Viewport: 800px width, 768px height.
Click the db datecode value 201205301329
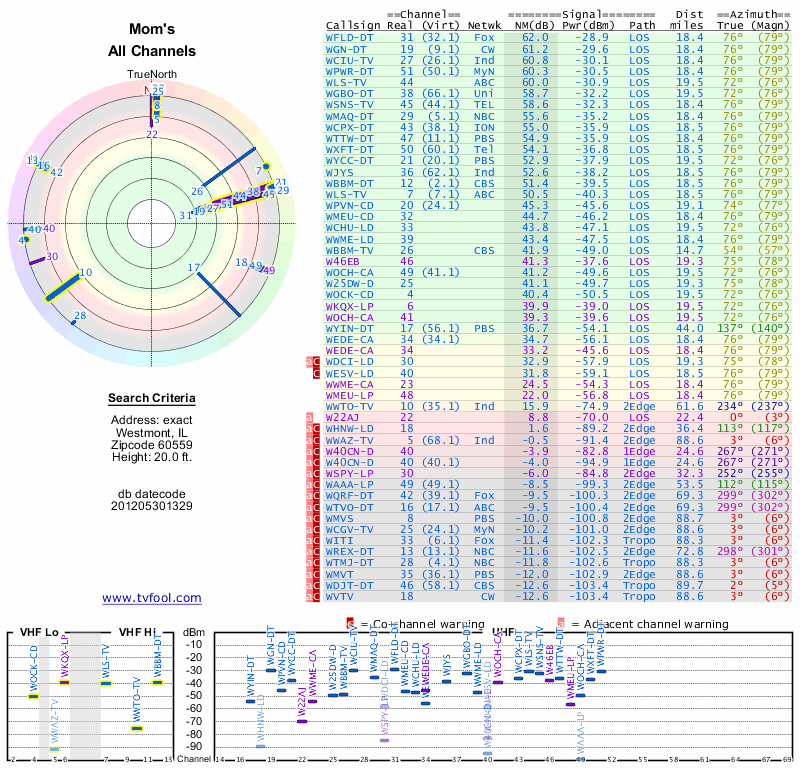(x=152, y=506)
